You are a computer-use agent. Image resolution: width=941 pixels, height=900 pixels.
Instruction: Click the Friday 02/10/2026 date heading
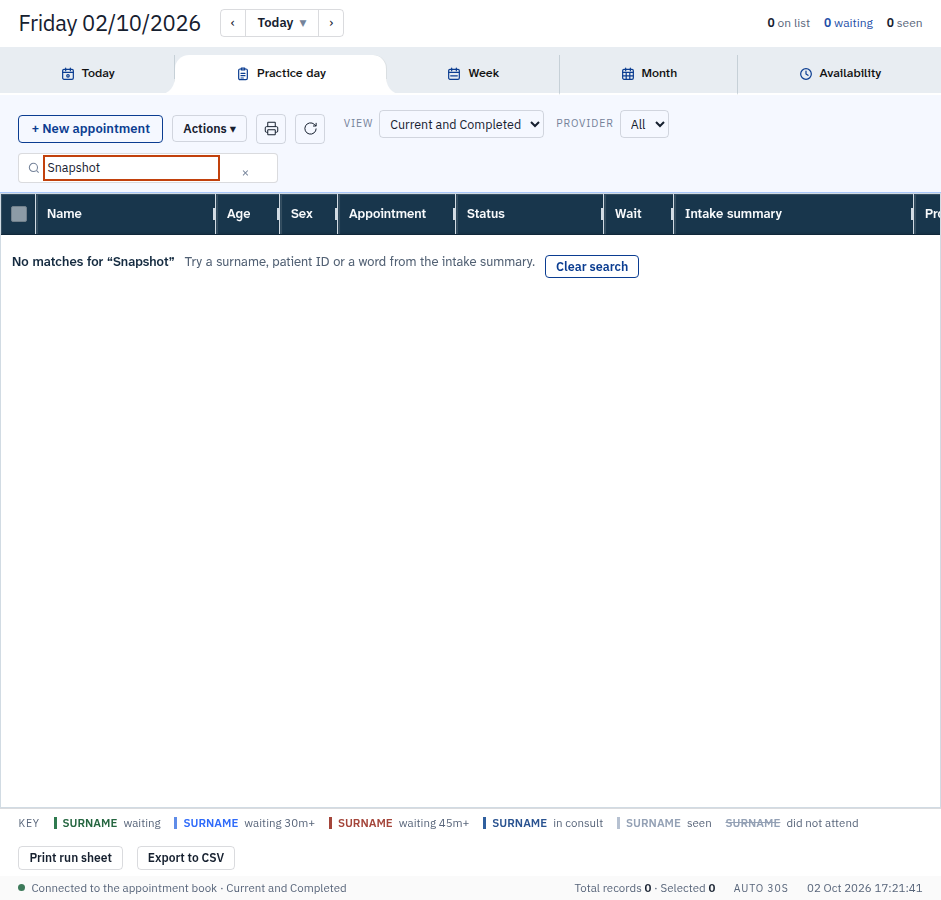coord(109,23)
